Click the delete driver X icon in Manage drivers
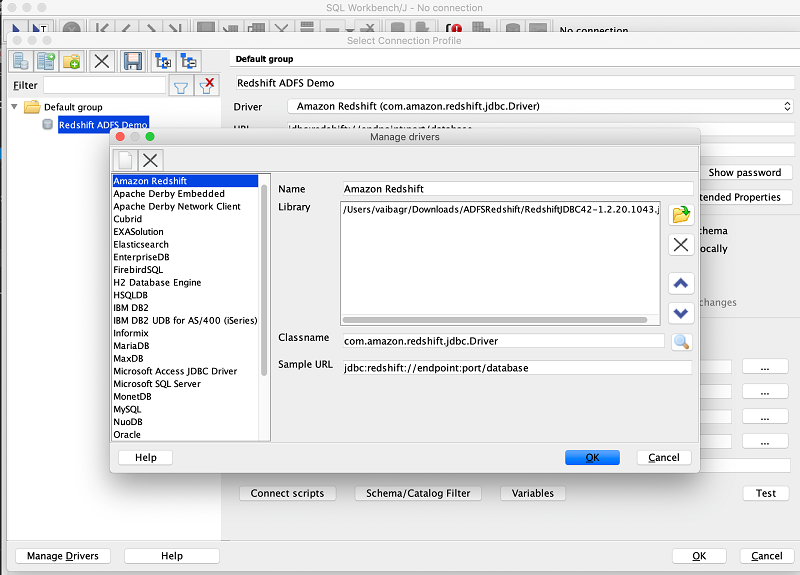 151,160
